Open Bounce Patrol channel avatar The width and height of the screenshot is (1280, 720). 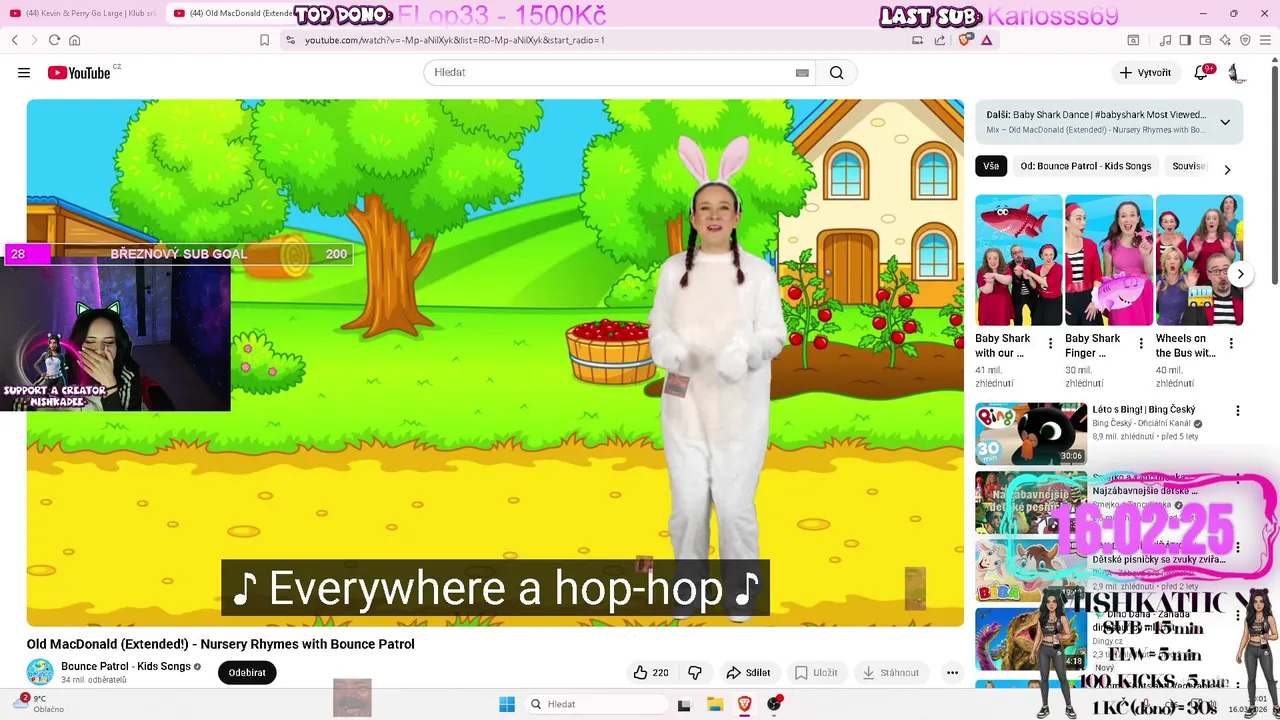click(x=40, y=672)
